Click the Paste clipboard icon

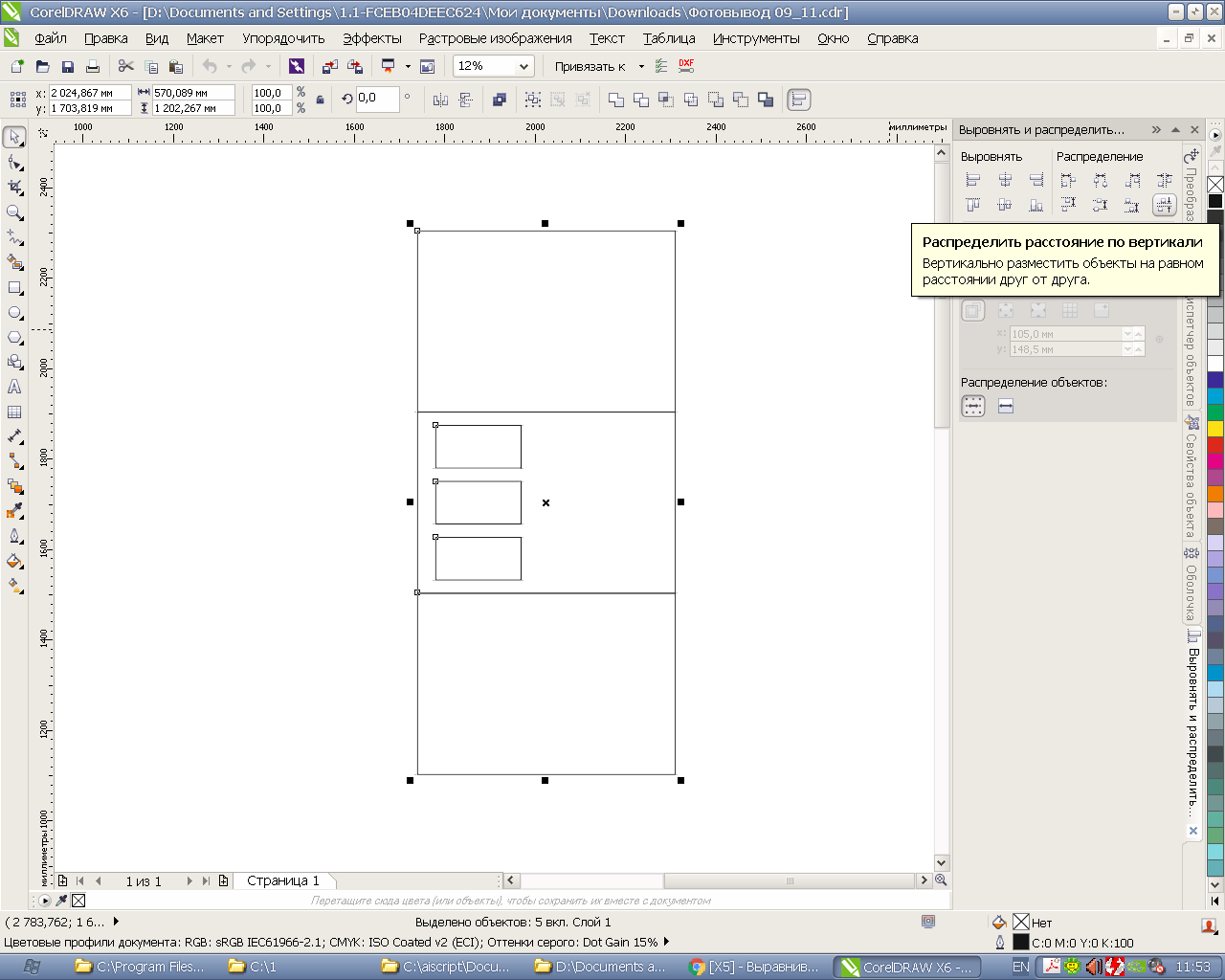coord(175,66)
